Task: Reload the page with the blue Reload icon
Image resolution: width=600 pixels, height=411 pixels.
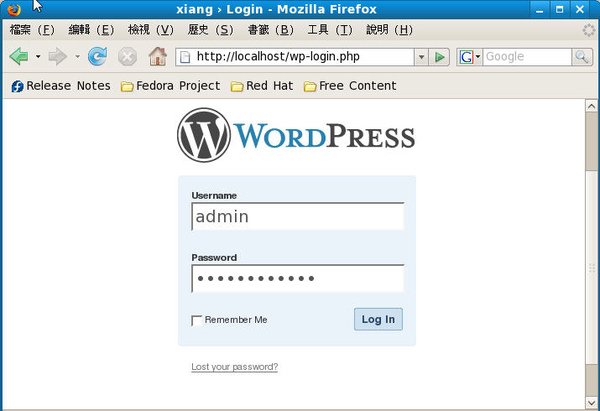Action: pyautogui.click(x=97, y=57)
